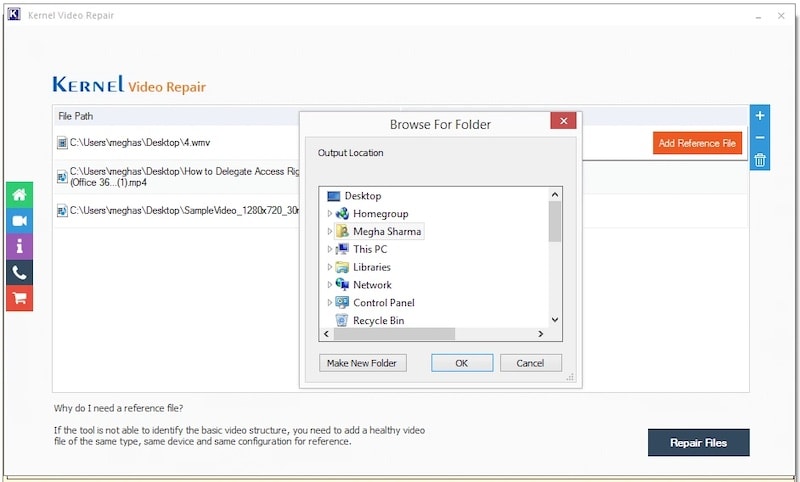
Task: Confirm folder with OK button
Action: tap(462, 363)
